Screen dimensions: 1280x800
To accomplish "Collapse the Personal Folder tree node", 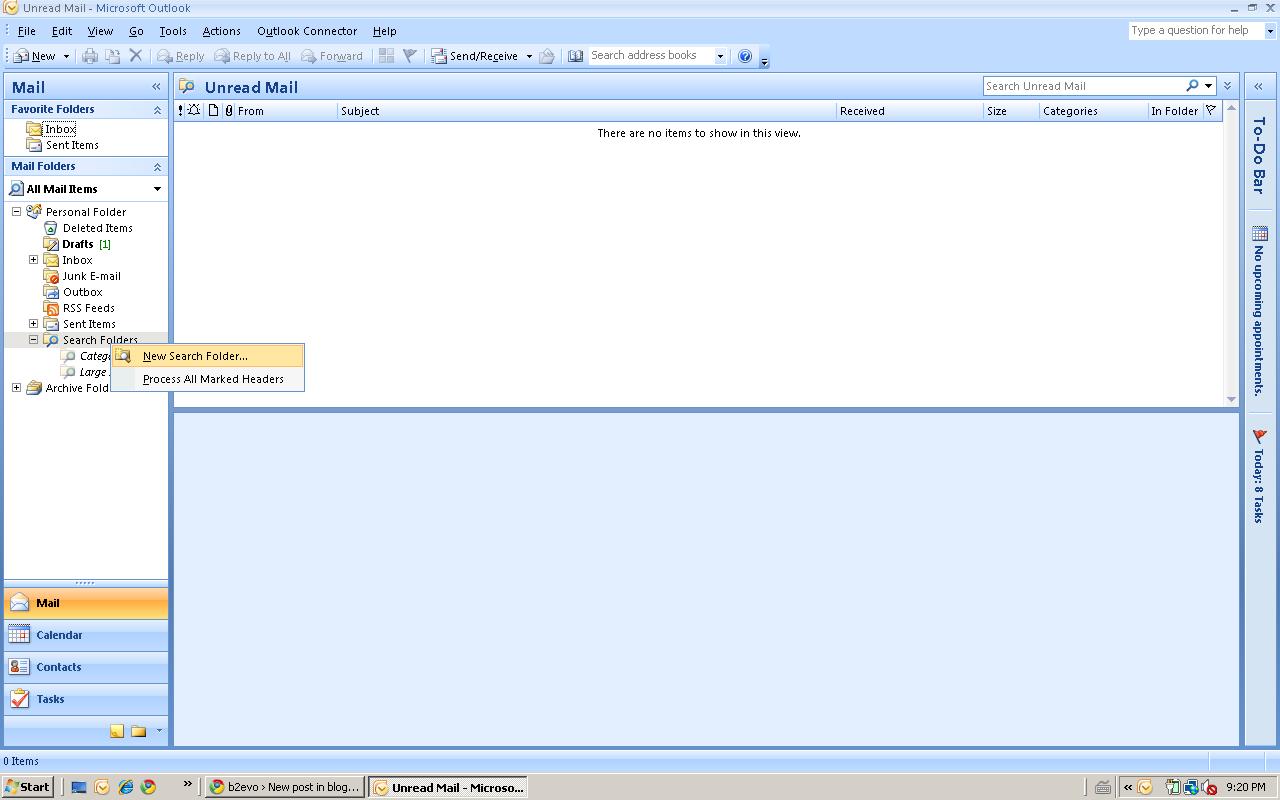I will click(16, 212).
